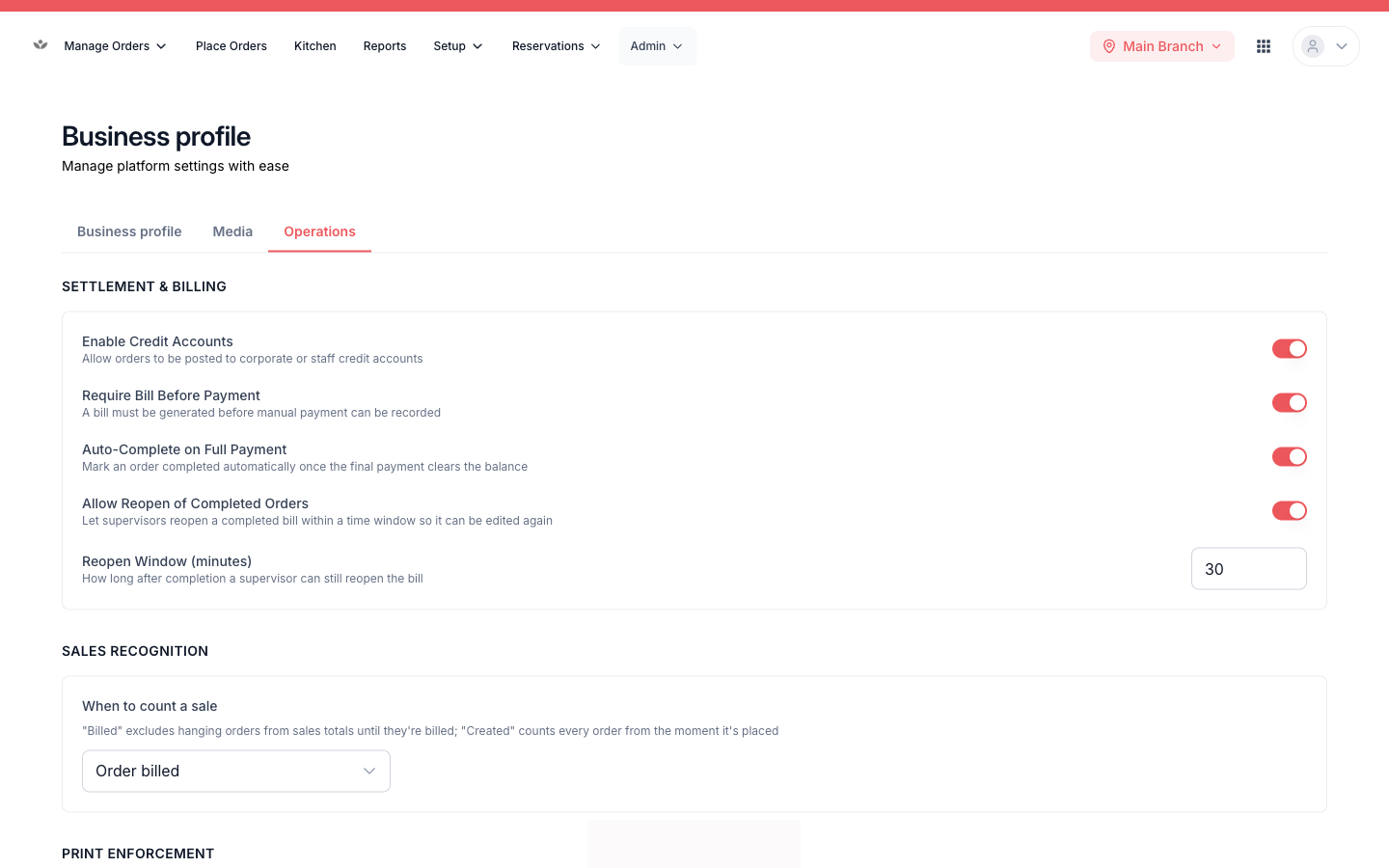Viewport: 1389px width, 868px height.
Task: Disable Enable Credit Accounts toggle
Action: pos(1290,349)
